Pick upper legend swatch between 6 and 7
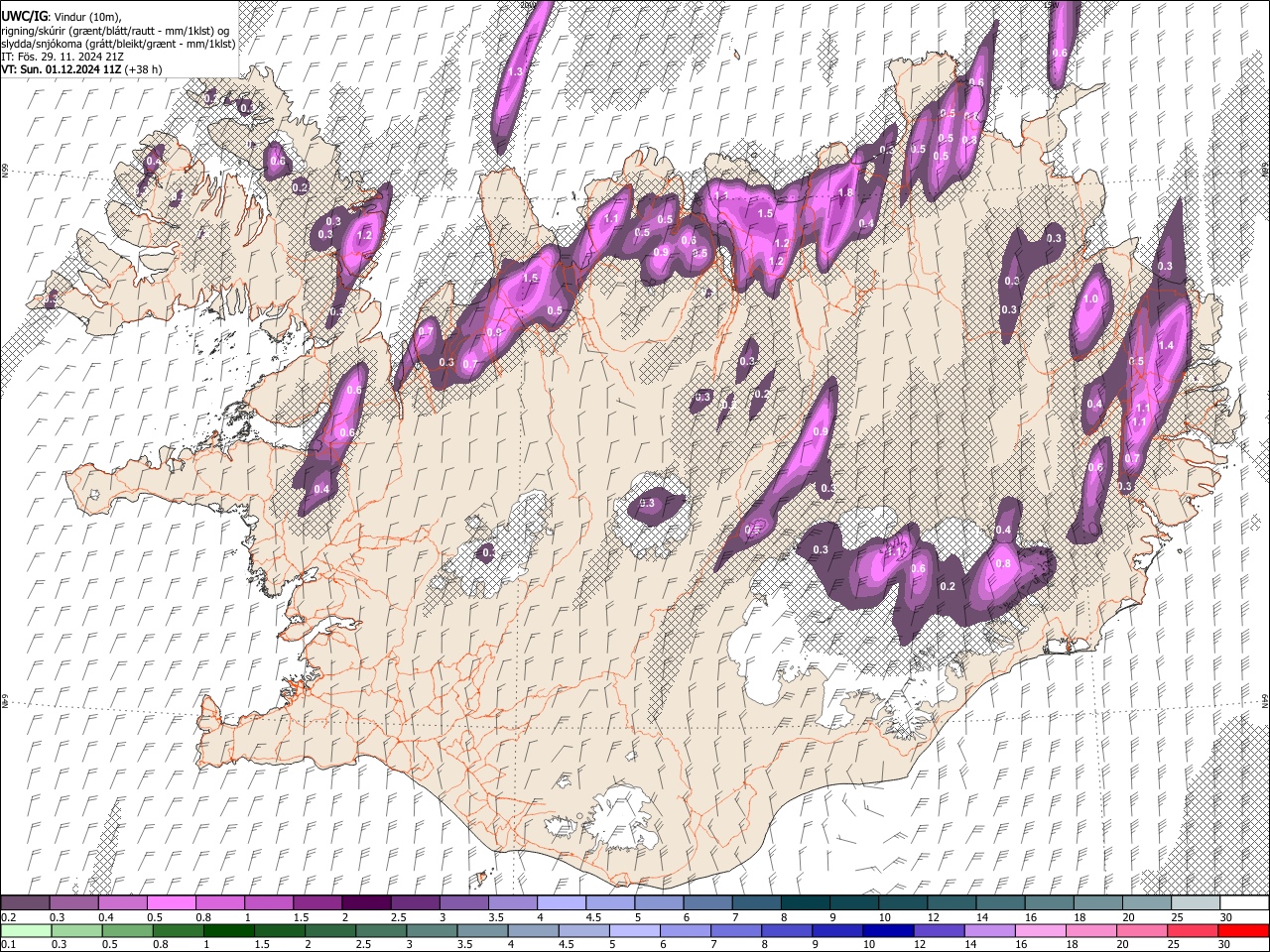Image resolution: width=1270 pixels, height=952 pixels. pos(707,902)
